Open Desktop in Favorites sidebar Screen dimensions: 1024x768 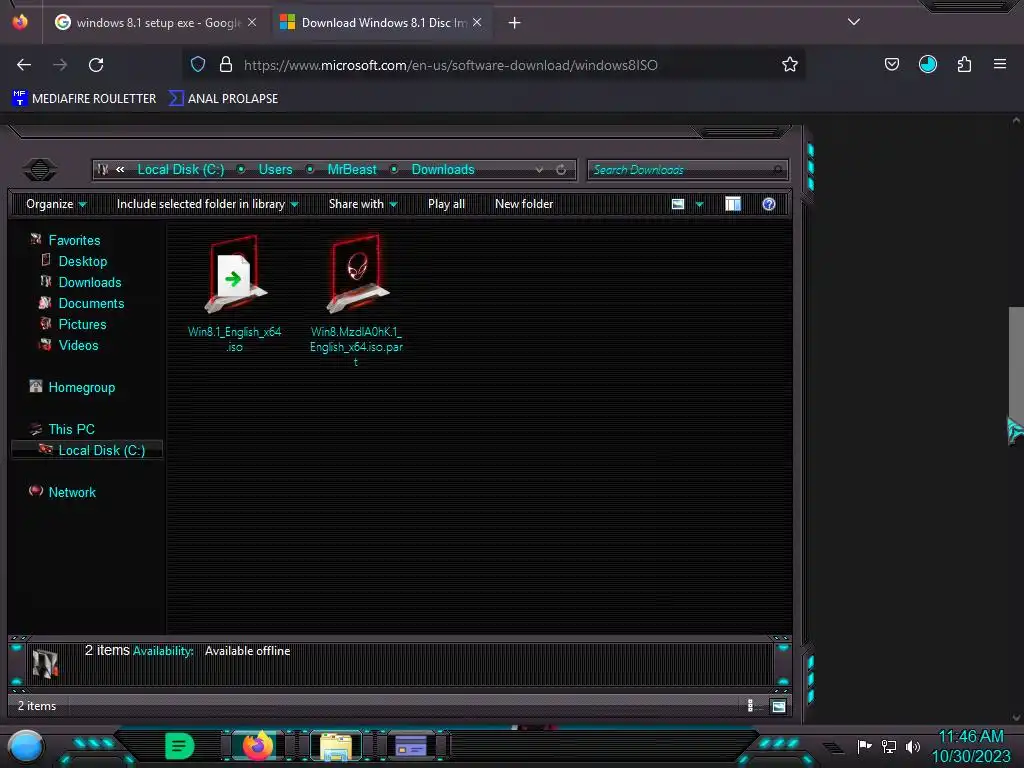point(82,261)
